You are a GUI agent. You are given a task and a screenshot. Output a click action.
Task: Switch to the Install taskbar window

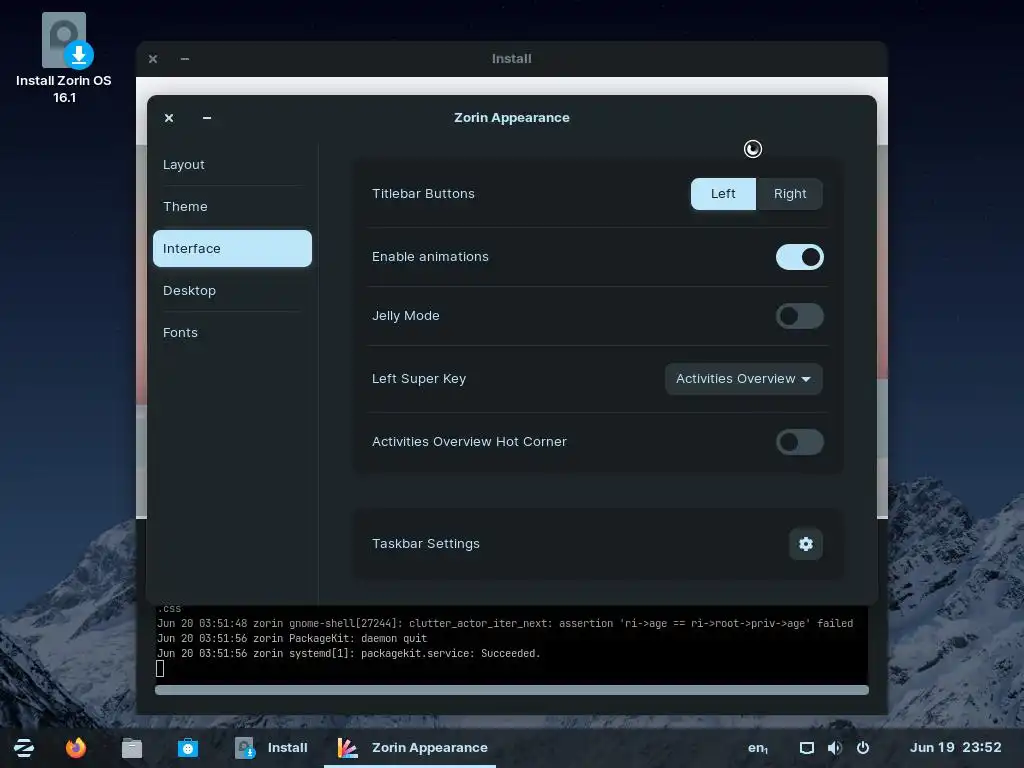[272, 748]
